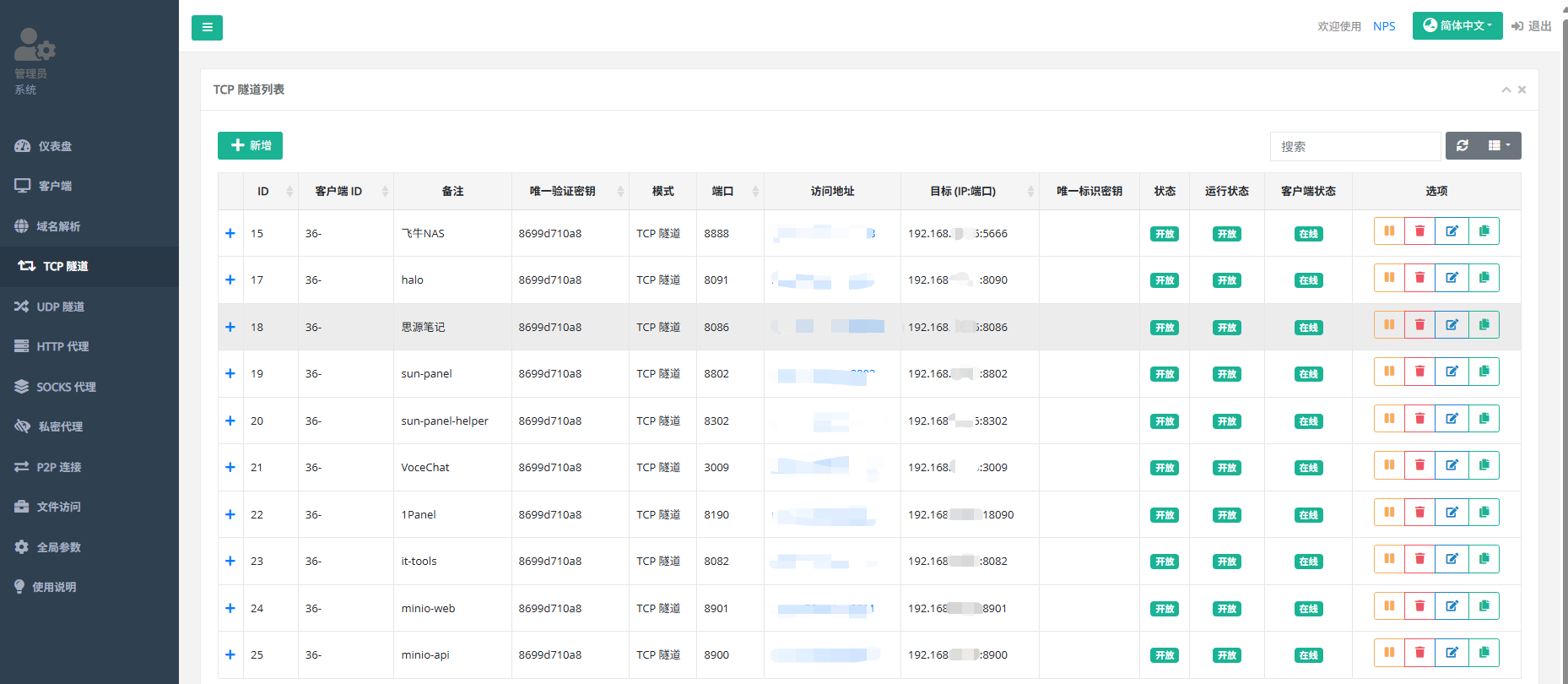Copy the it-tools tunnel entry
The height and width of the screenshot is (684, 1568).
click(x=1484, y=559)
